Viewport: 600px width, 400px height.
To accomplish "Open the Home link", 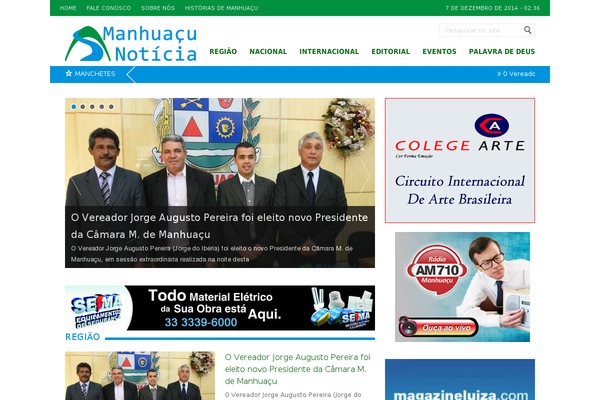I will (68, 8).
